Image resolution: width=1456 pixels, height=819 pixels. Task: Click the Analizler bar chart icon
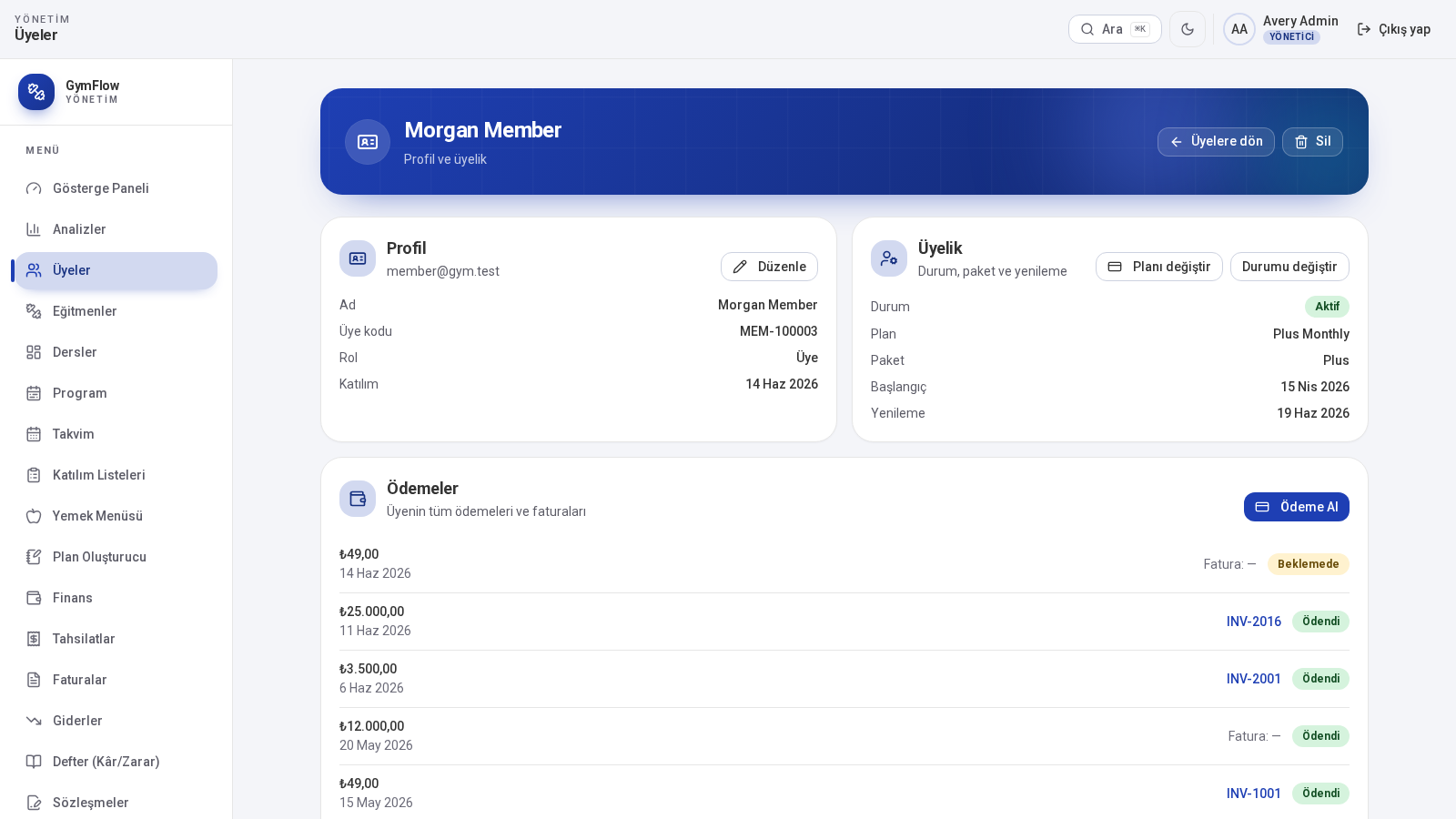click(34, 229)
